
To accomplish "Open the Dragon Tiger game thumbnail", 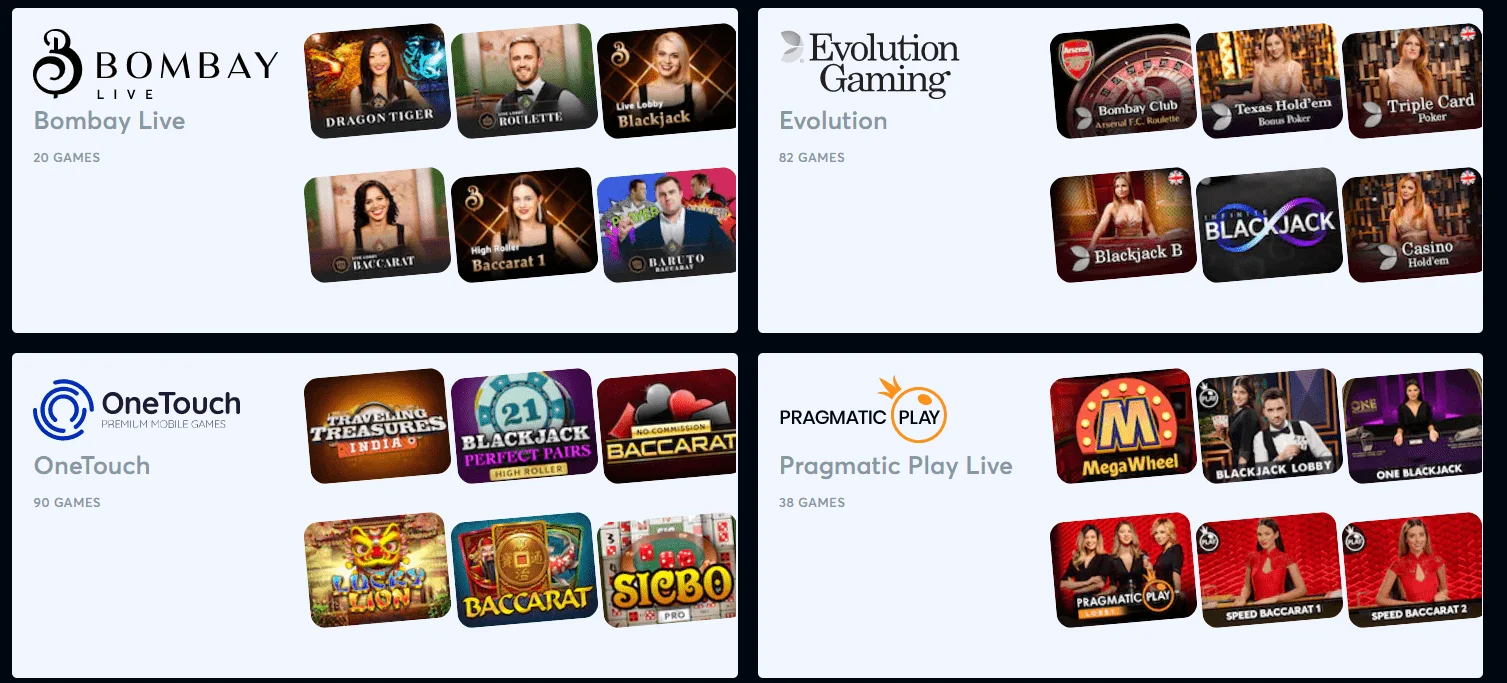I will click(x=375, y=81).
